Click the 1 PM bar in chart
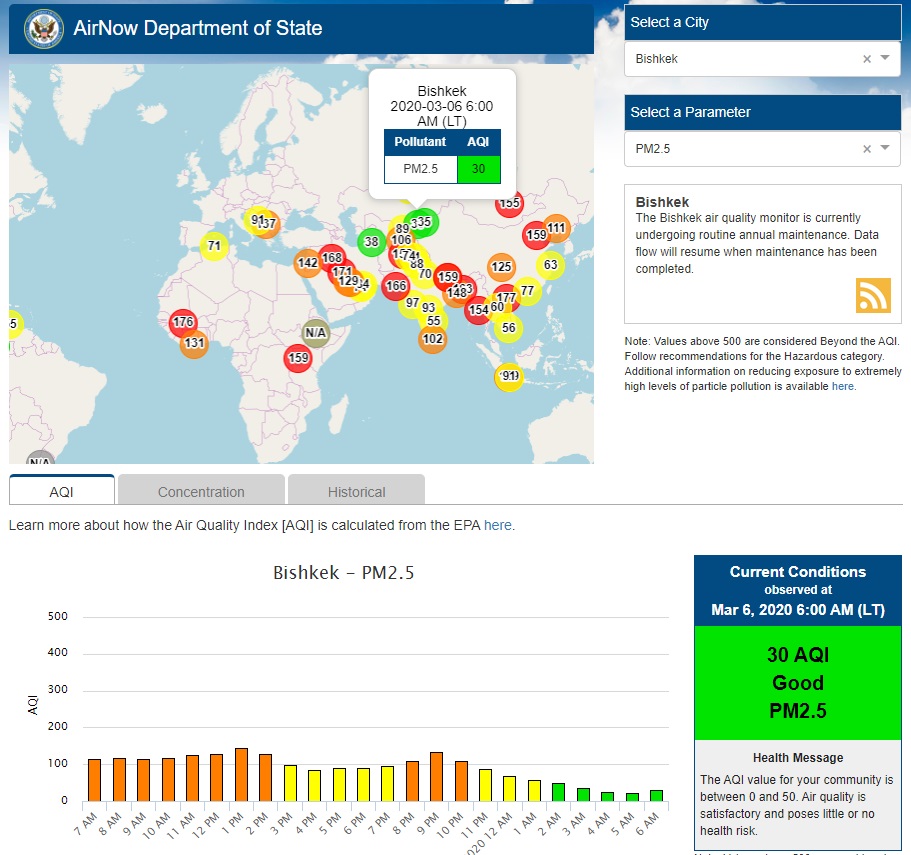Image resolution: width=911 pixels, height=855 pixels. click(241, 775)
